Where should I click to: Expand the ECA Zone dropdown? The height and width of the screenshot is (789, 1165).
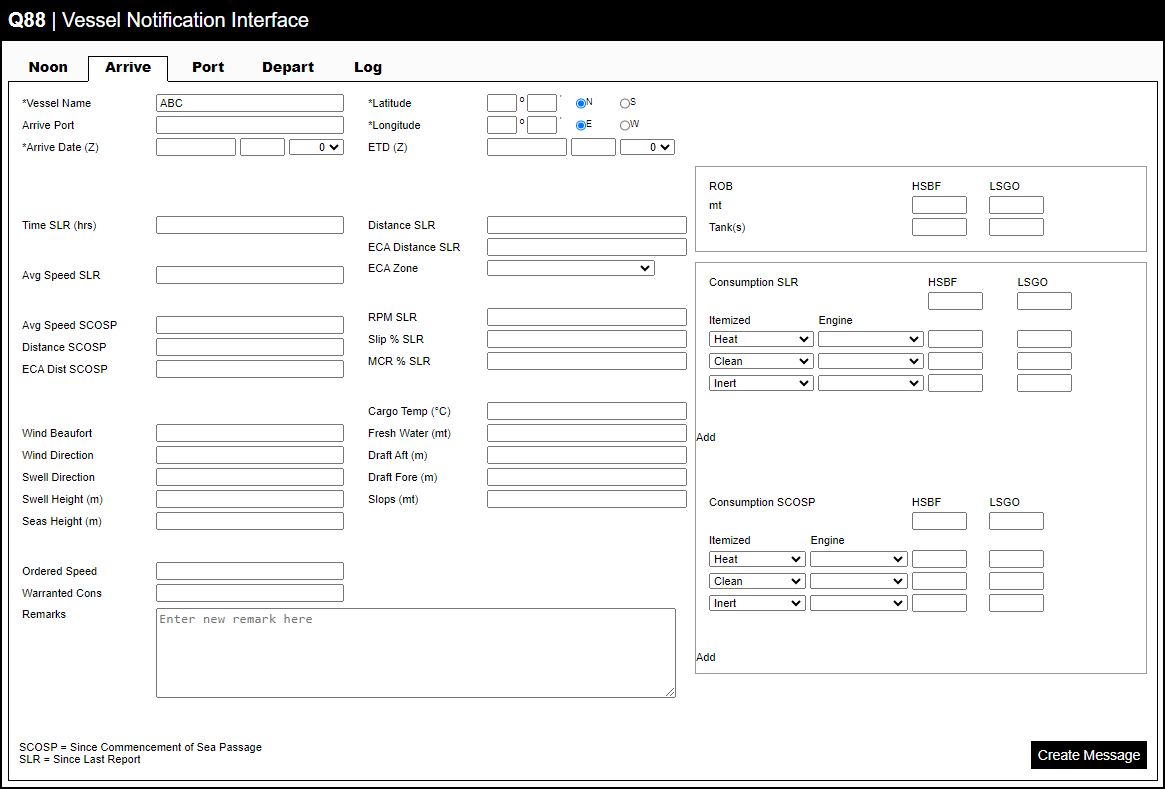pyautogui.click(x=570, y=268)
